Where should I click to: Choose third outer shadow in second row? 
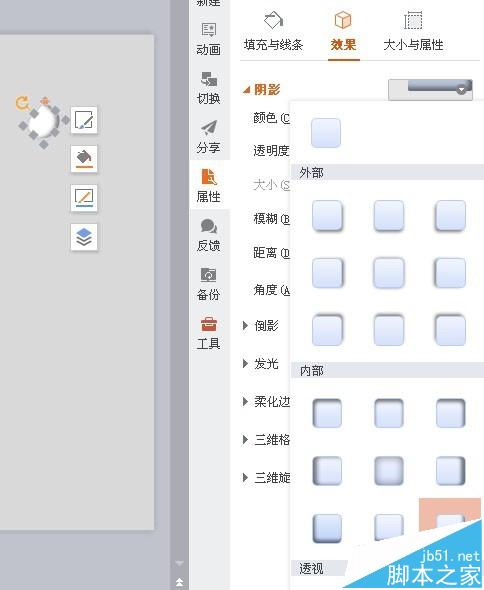click(450, 272)
